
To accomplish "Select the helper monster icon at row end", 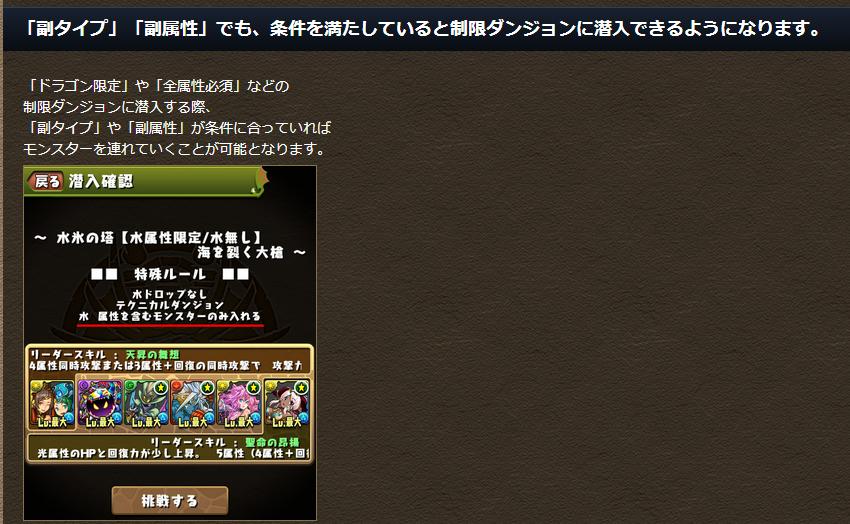I will 287,404.
